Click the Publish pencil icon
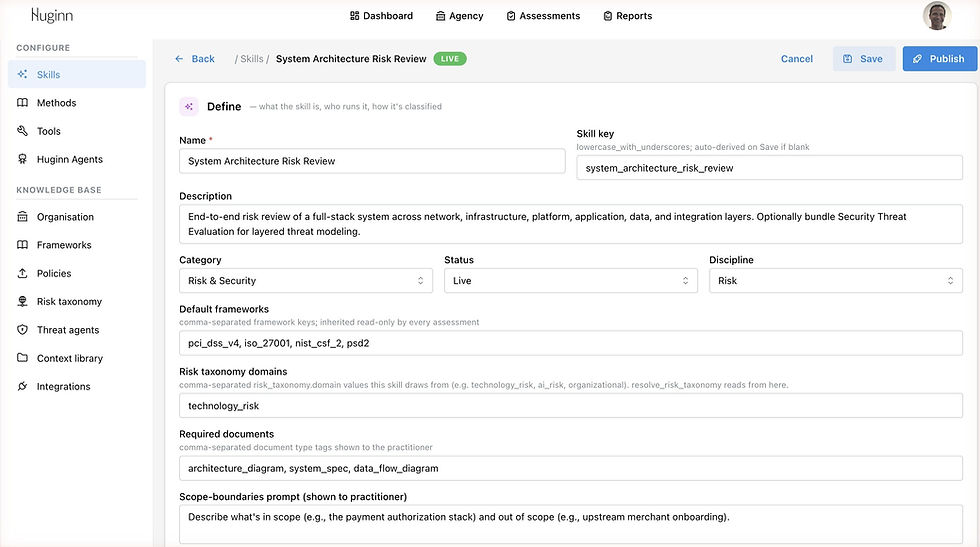Screen dimensions: 980x547 click(917, 59)
